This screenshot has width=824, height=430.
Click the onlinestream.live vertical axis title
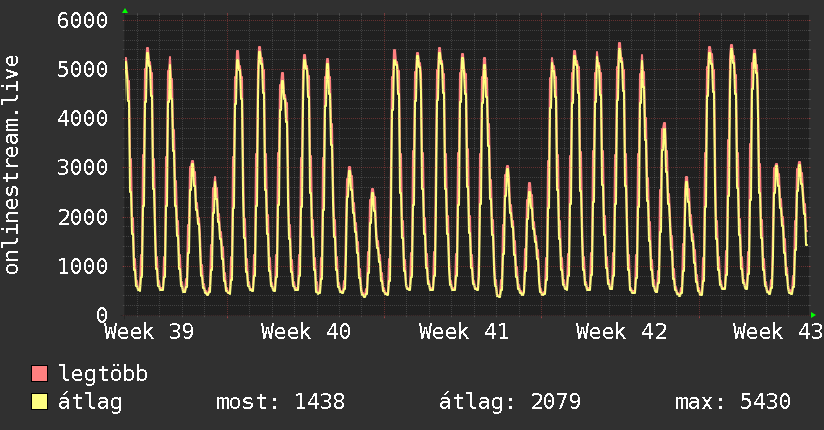click(11, 165)
